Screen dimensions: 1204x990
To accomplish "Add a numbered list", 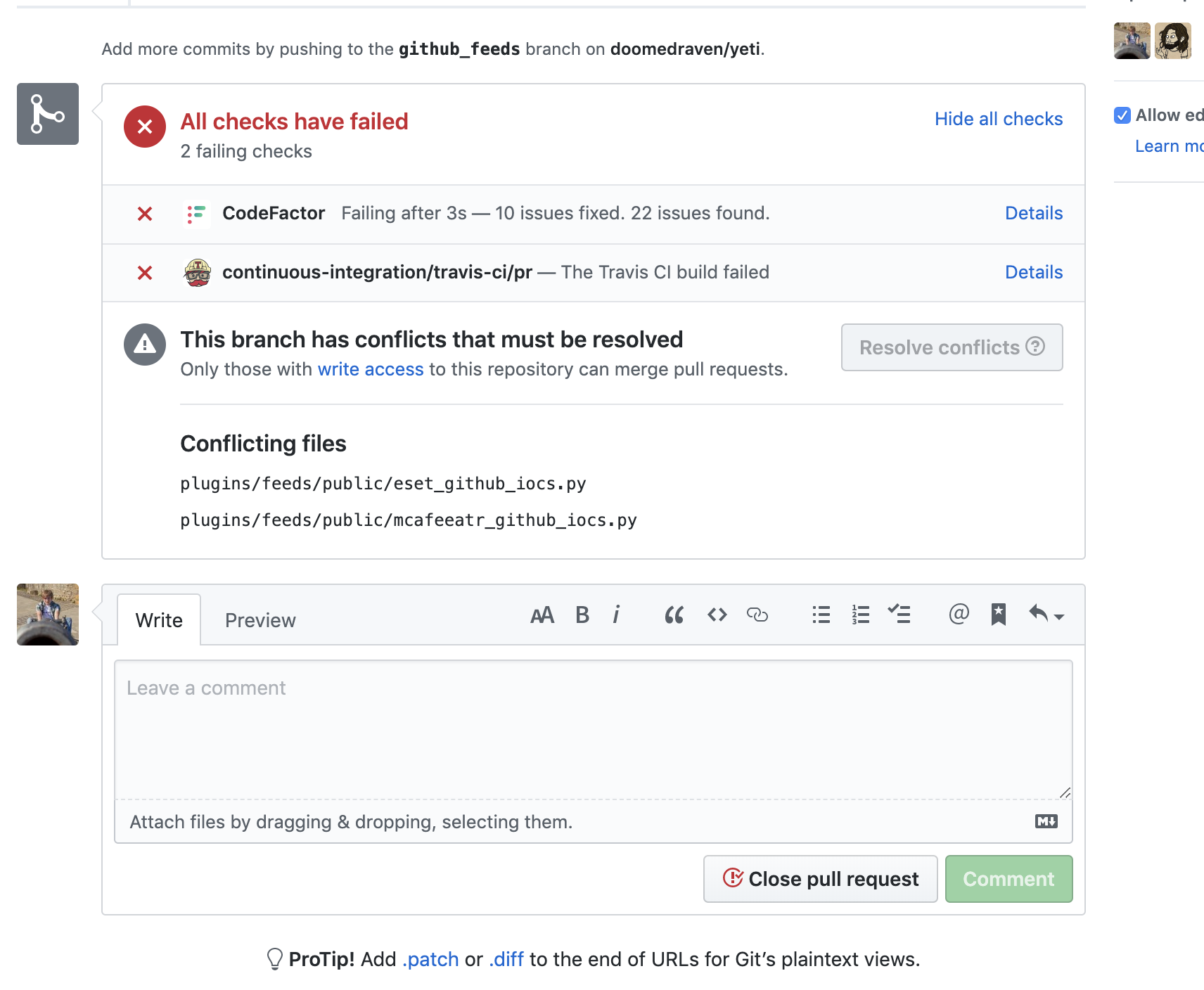I will tap(859, 615).
